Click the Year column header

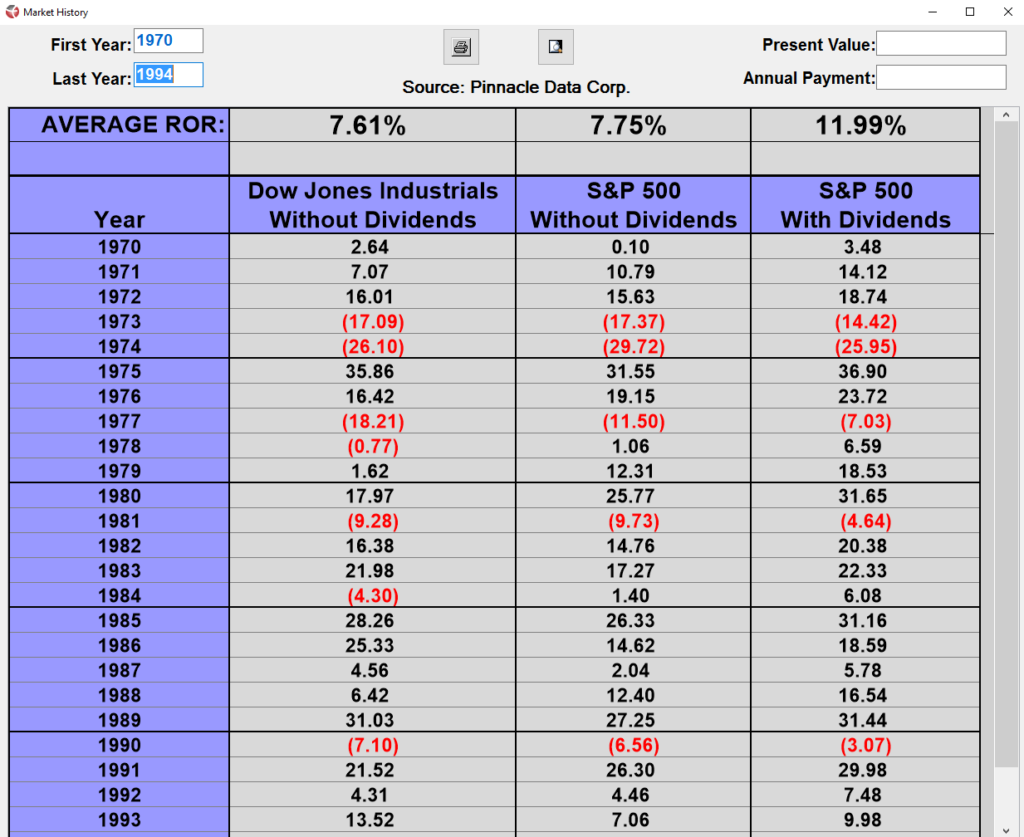(x=119, y=219)
